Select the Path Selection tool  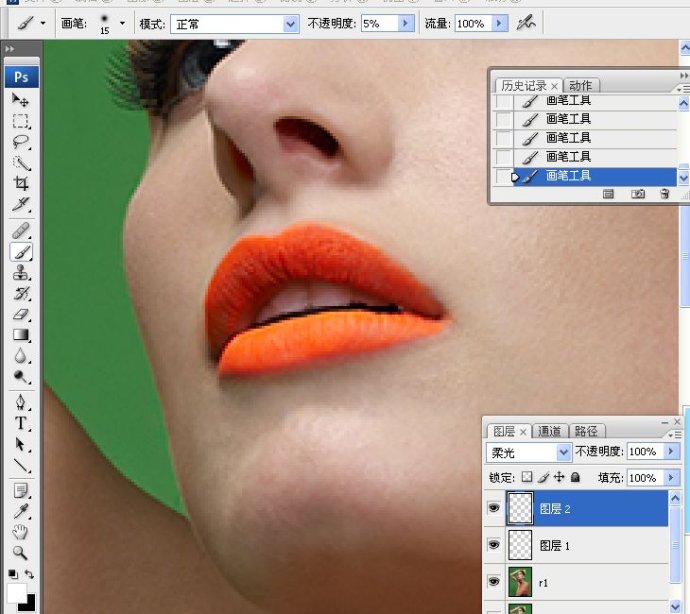coord(20,444)
